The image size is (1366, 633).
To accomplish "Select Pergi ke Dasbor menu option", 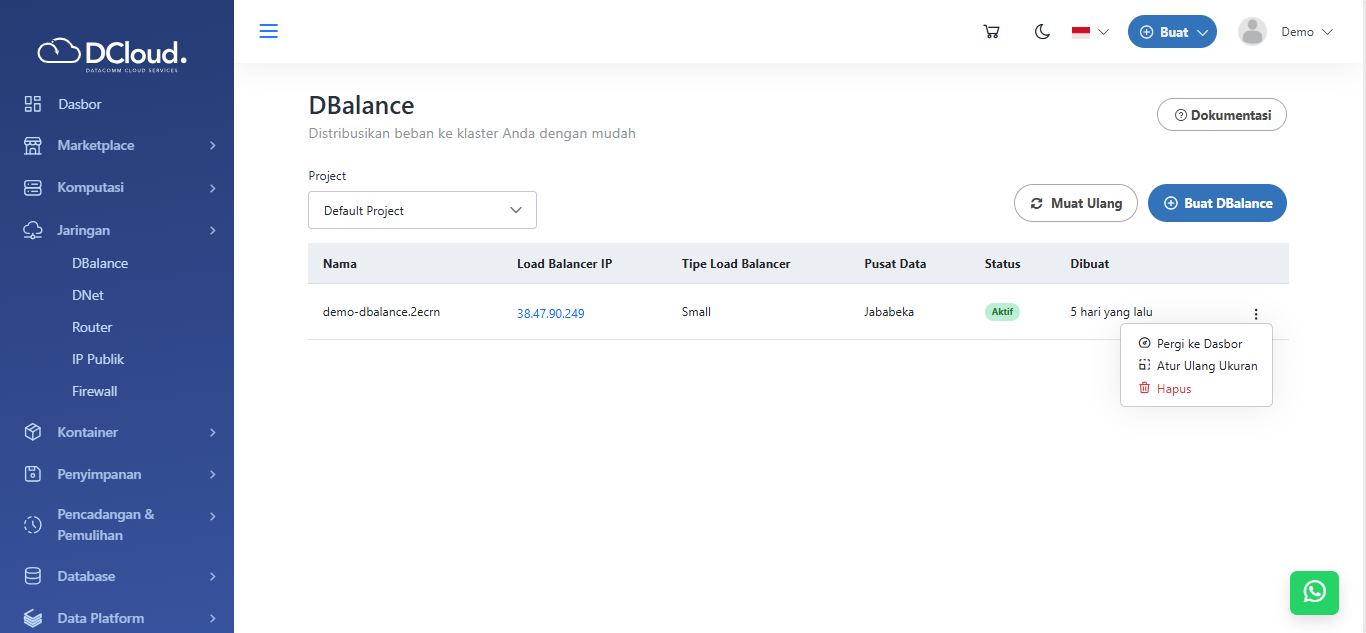I will pos(1198,344).
